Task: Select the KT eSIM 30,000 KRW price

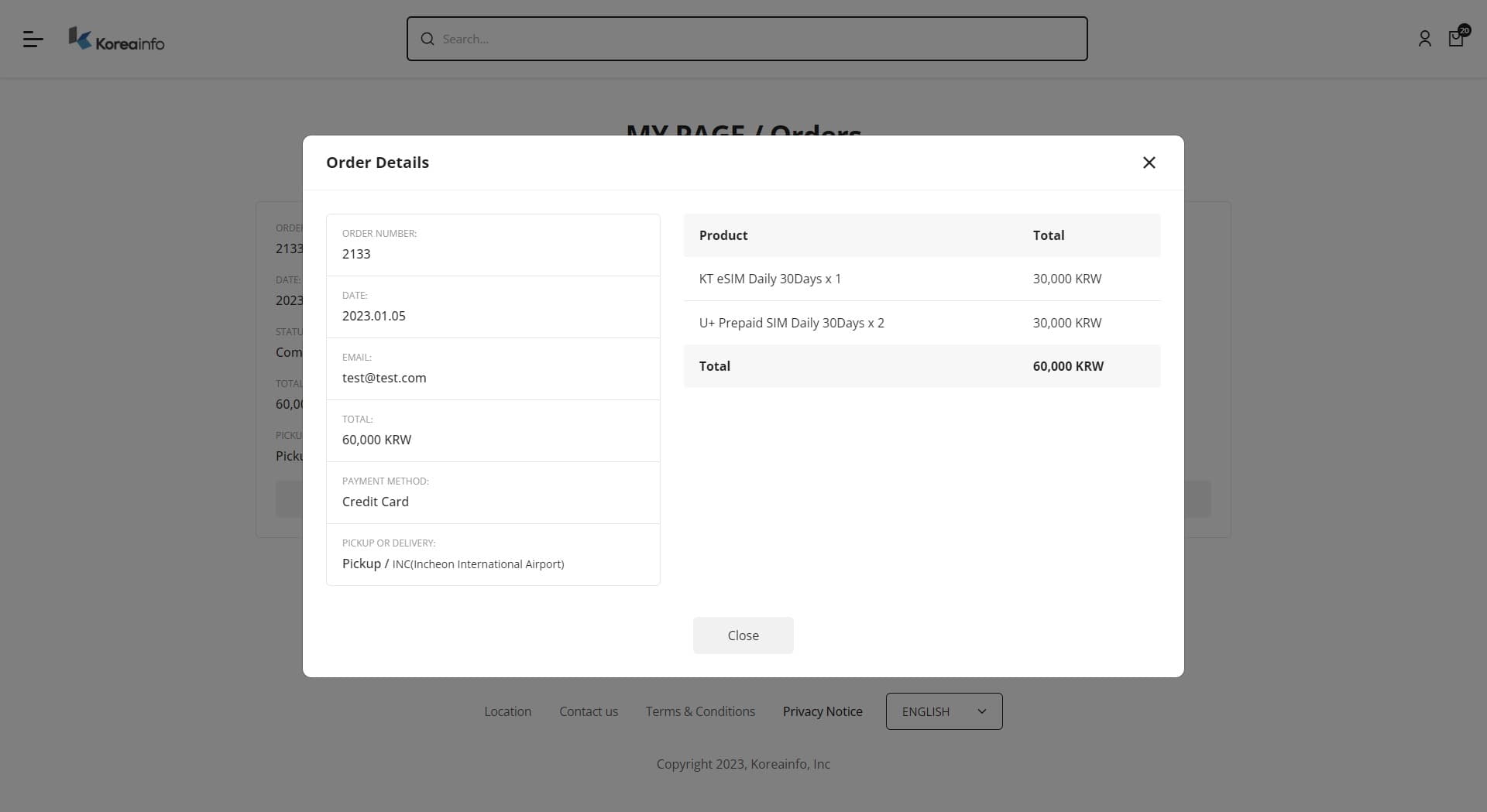Action: click(x=1067, y=279)
